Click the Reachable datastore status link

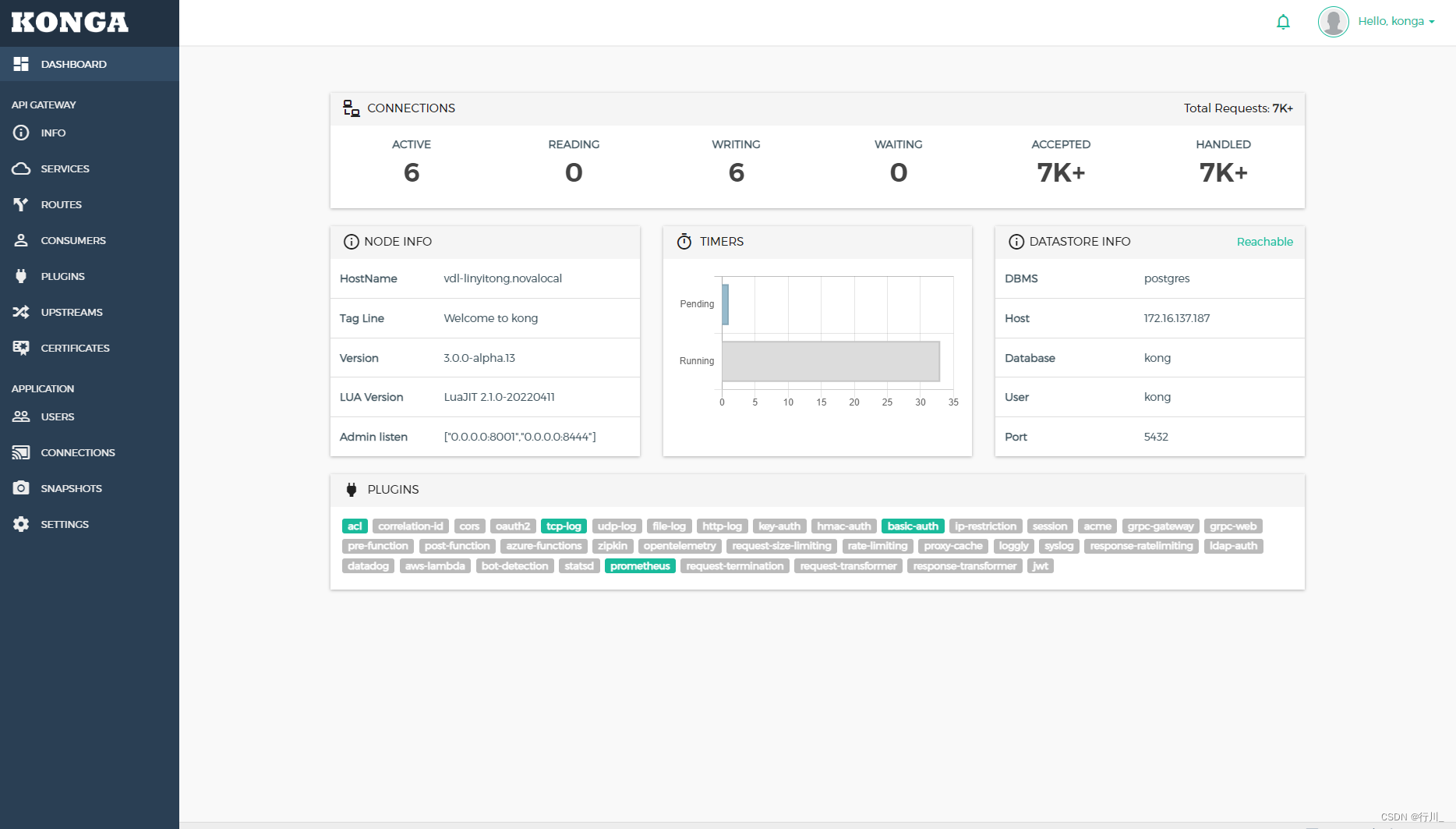(1264, 242)
